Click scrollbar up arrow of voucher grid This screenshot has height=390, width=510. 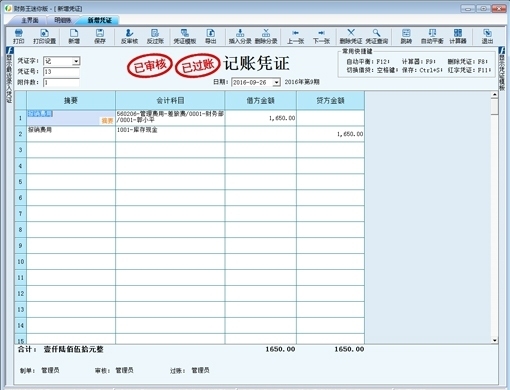click(x=495, y=95)
